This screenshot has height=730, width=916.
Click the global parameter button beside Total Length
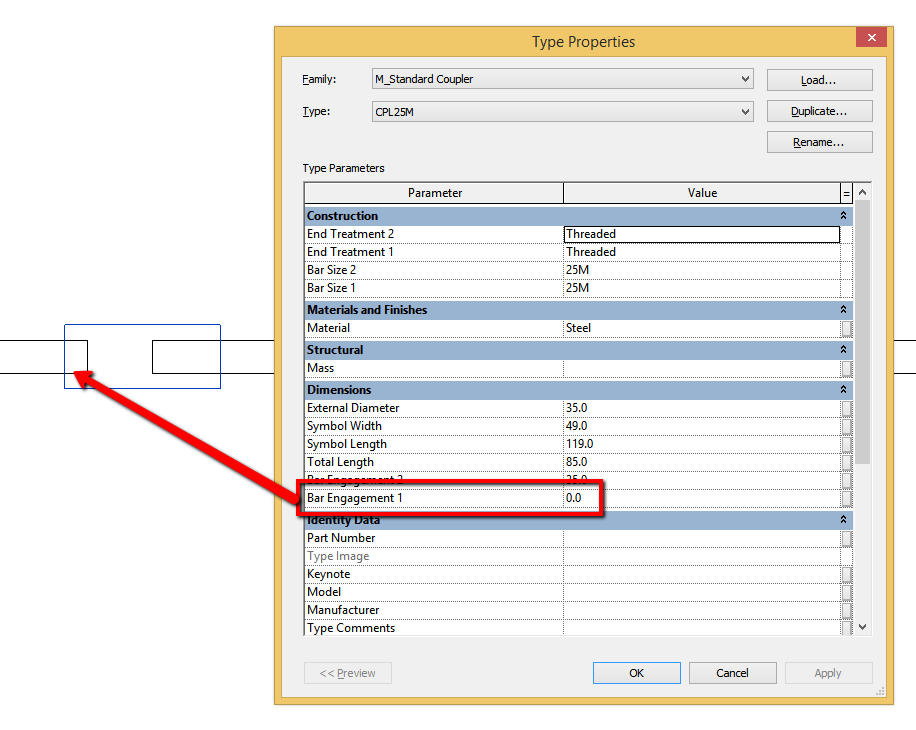click(846, 461)
